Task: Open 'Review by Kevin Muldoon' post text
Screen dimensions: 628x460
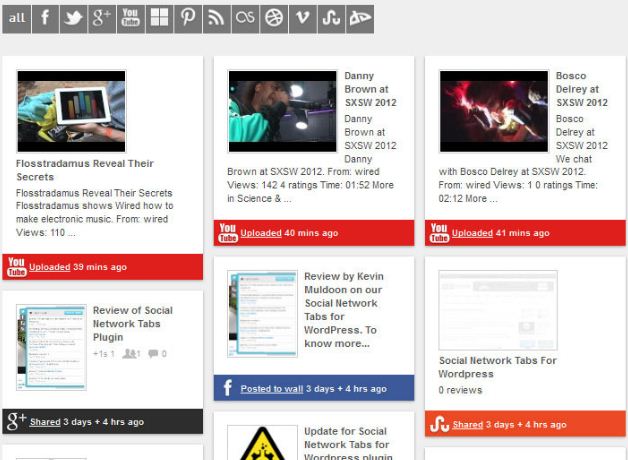Action: [344, 310]
